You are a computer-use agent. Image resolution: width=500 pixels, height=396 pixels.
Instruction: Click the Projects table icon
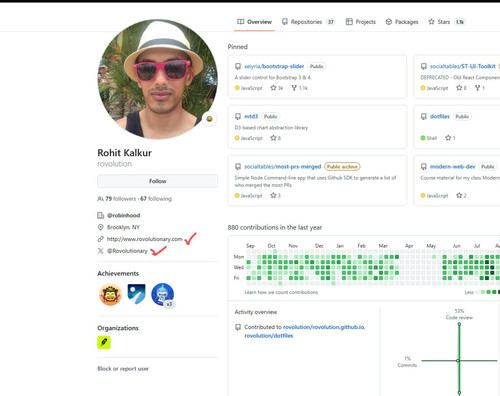349,22
